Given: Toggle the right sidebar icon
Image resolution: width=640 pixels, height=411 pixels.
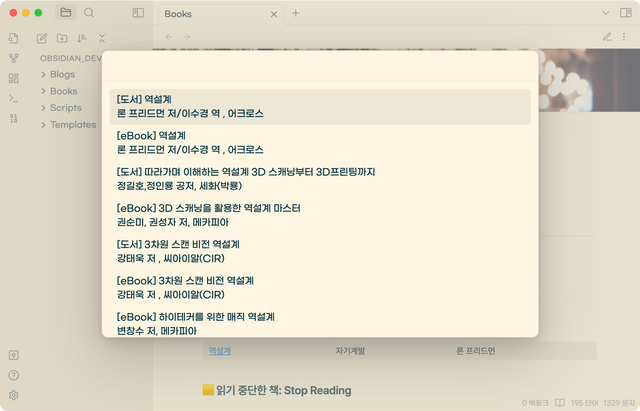Looking at the screenshot, I should (x=626, y=13).
